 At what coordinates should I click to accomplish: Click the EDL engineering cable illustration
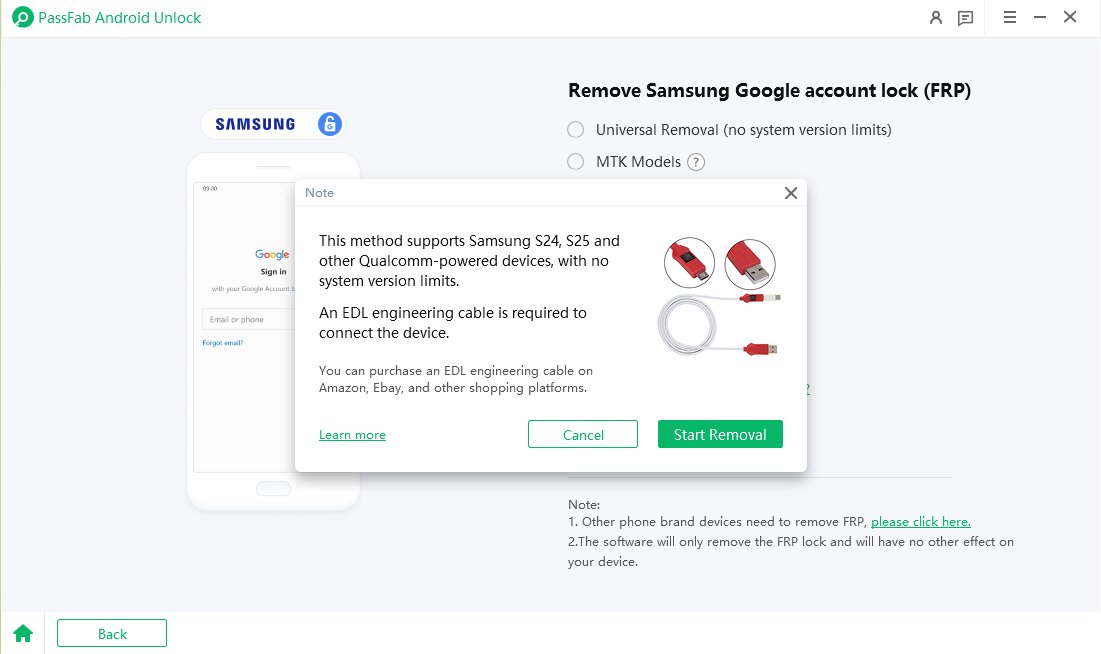718,300
